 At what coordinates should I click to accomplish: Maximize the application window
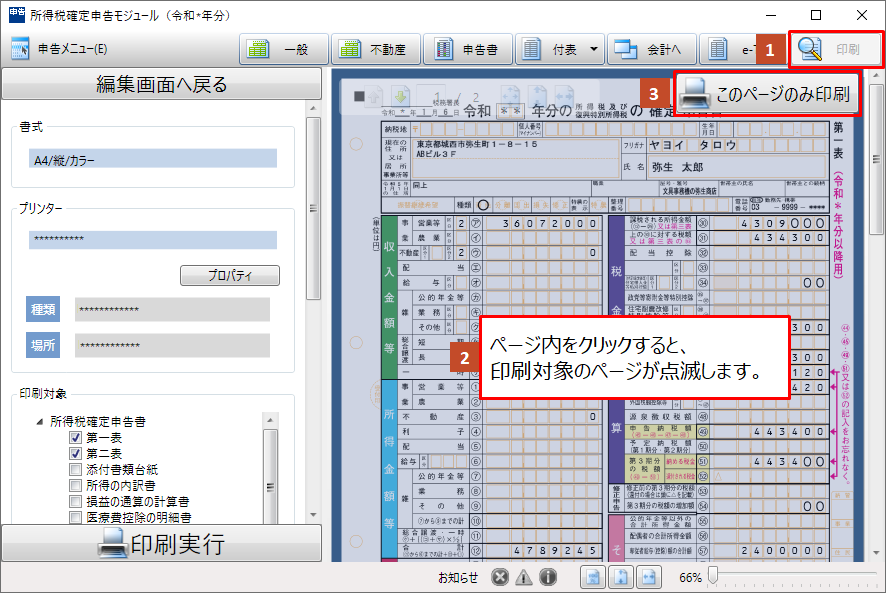815,15
